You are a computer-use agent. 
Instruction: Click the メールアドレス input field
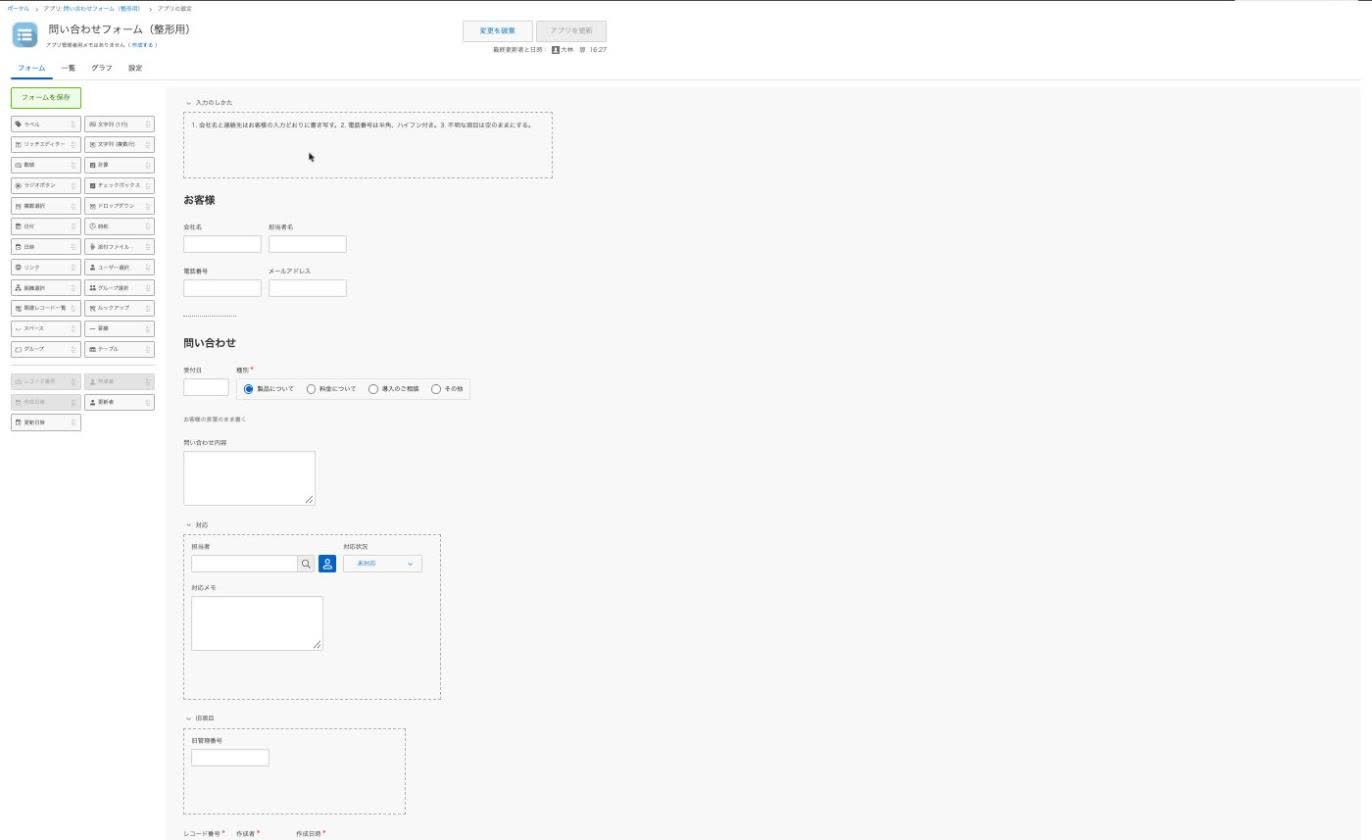coord(307,288)
